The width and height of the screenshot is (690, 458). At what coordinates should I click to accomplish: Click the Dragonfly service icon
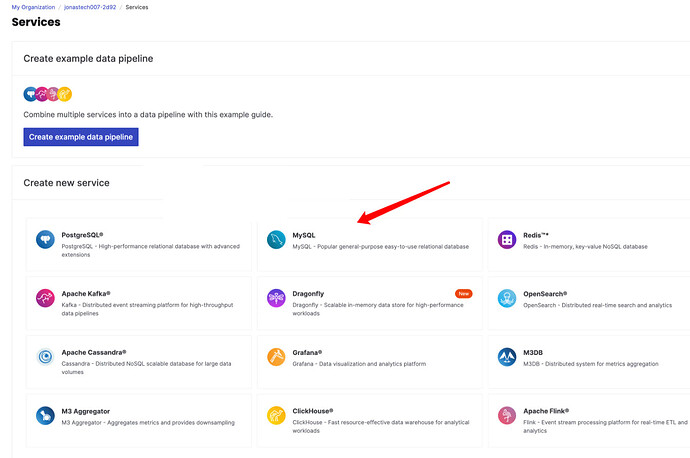tap(276, 298)
